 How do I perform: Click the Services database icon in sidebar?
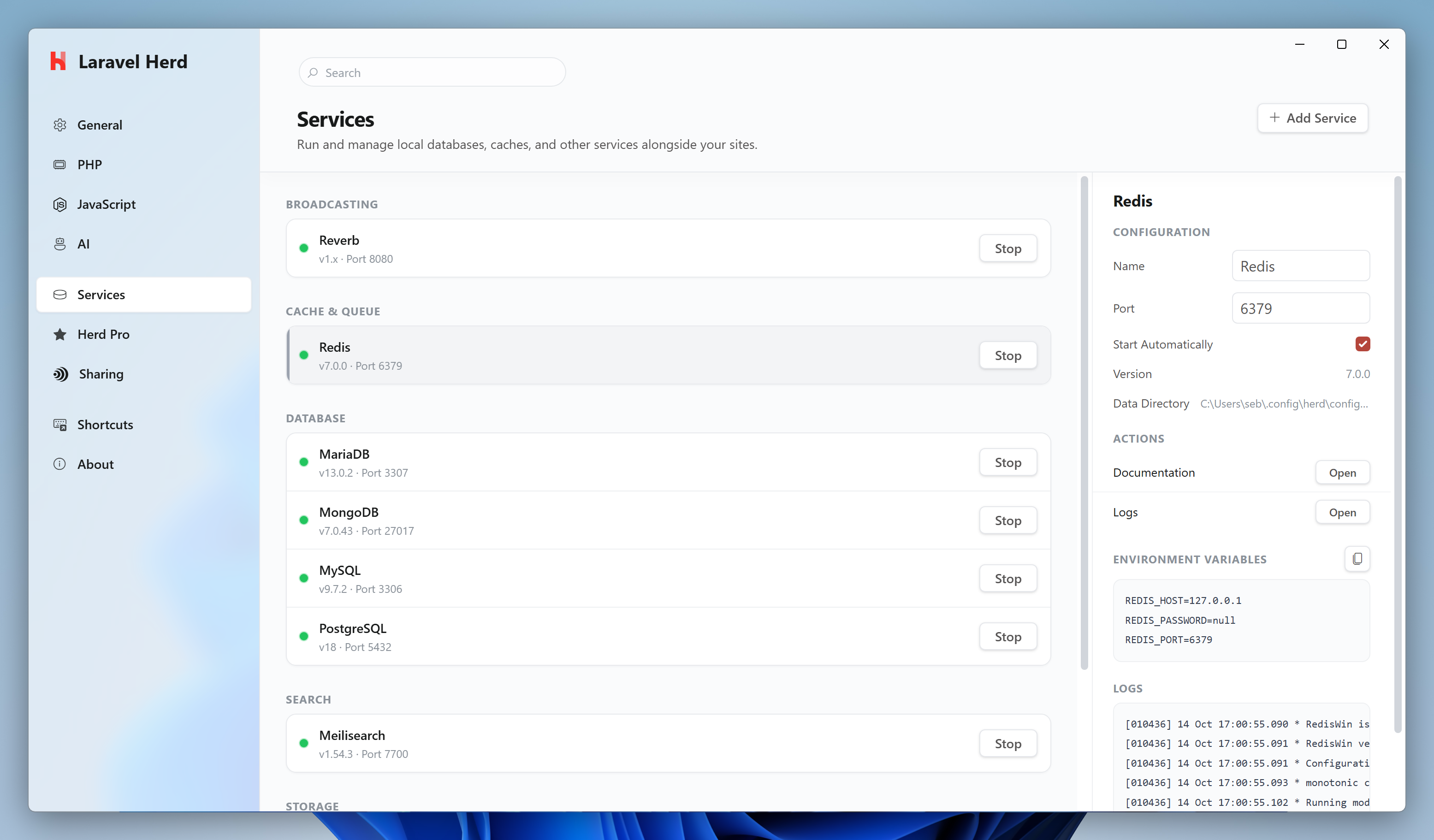click(60, 294)
